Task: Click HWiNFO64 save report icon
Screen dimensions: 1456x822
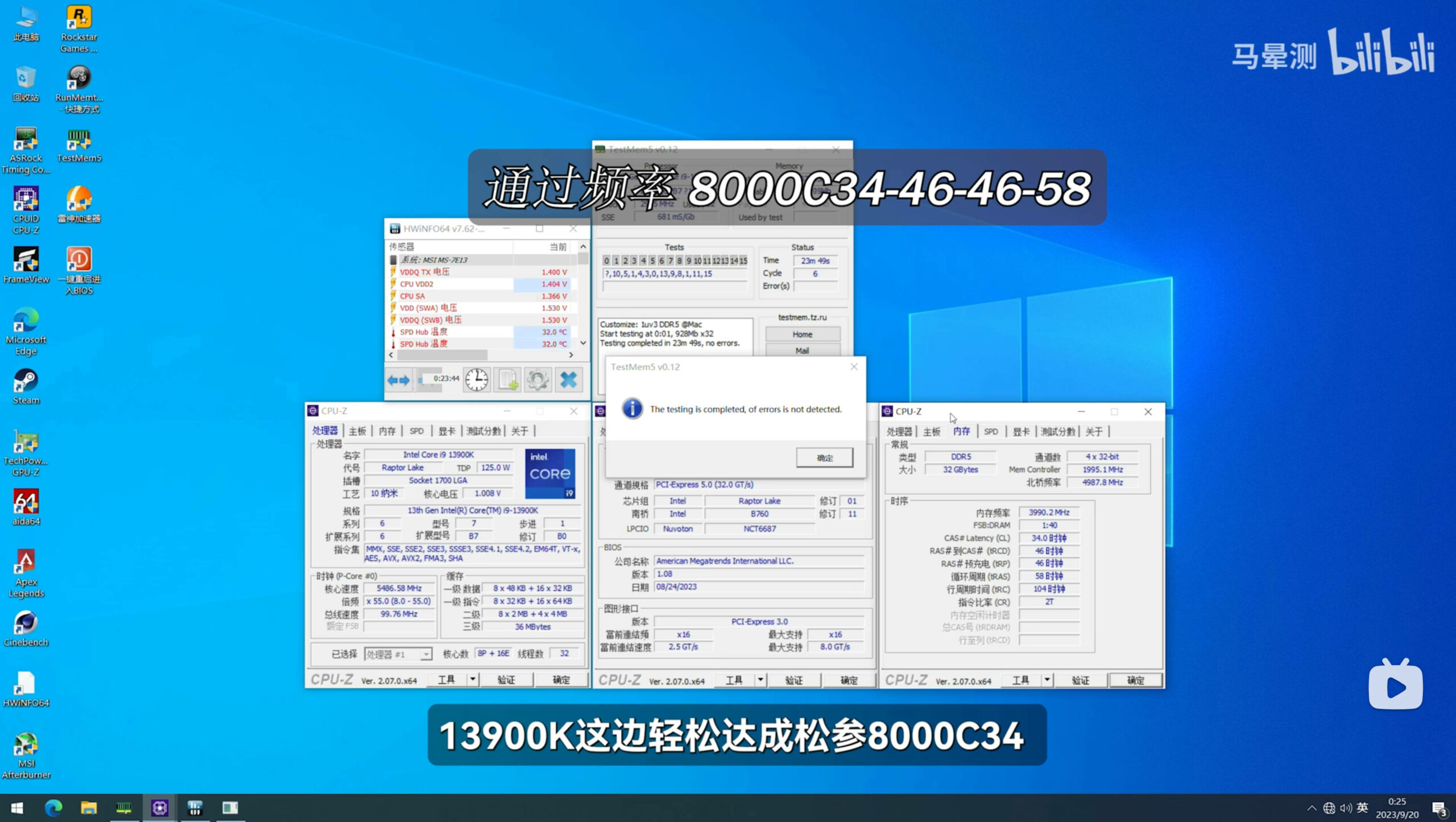Action: [507, 379]
